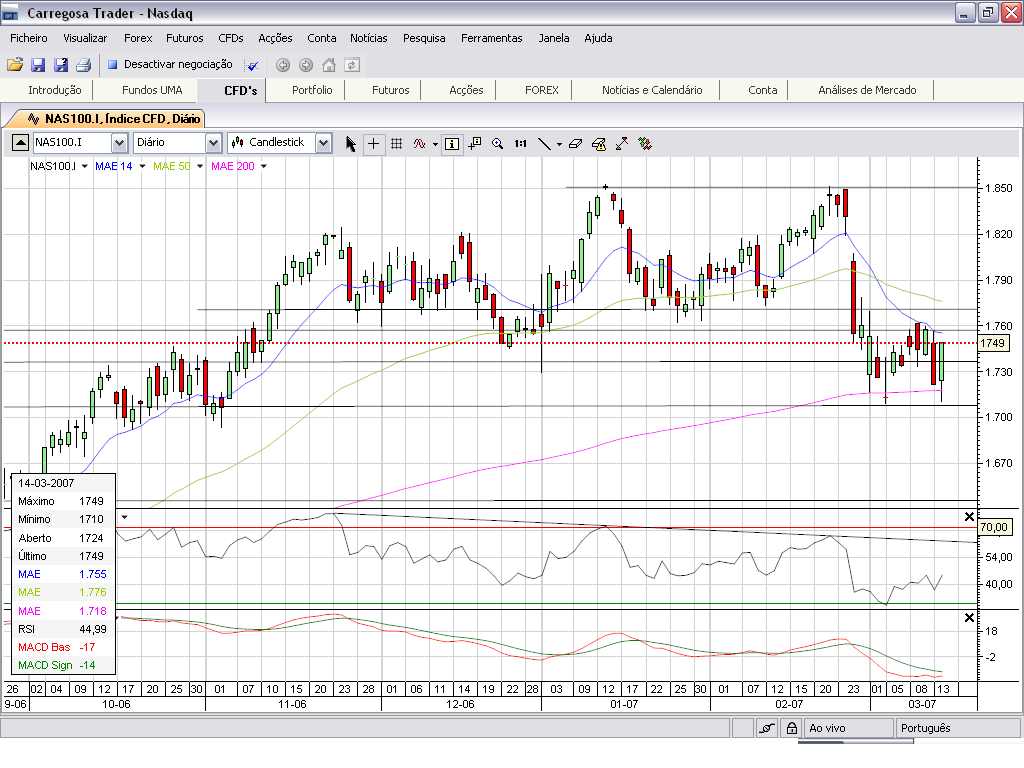Reset chart zoom with 1:1 icon

[x=520, y=144]
